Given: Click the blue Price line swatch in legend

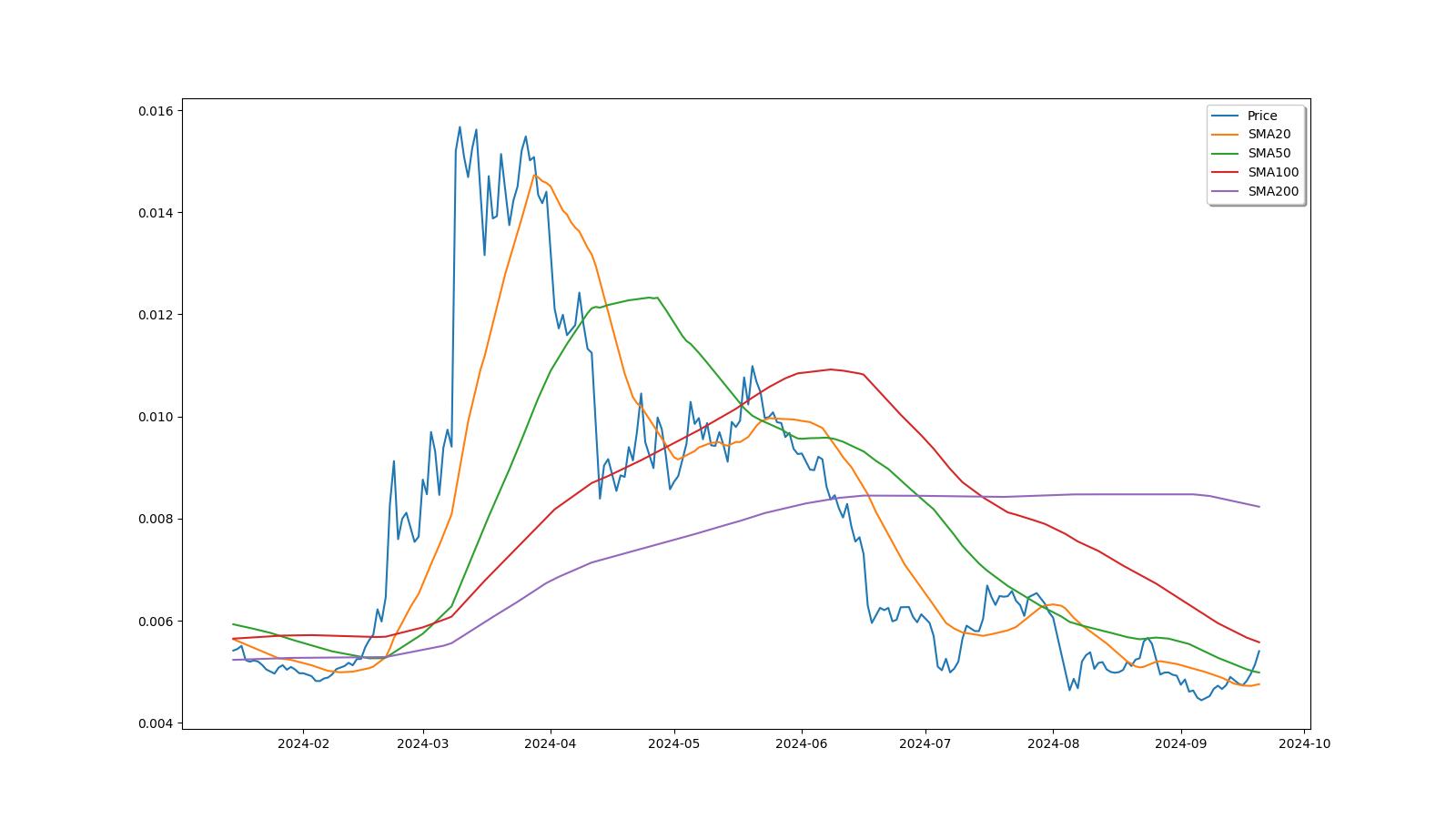Looking at the screenshot, I should point(1226,116).
